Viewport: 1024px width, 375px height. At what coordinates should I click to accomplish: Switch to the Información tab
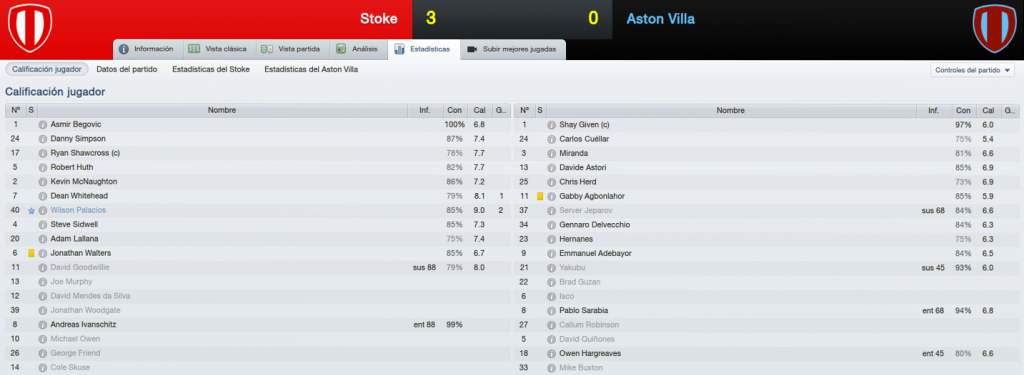146,49
